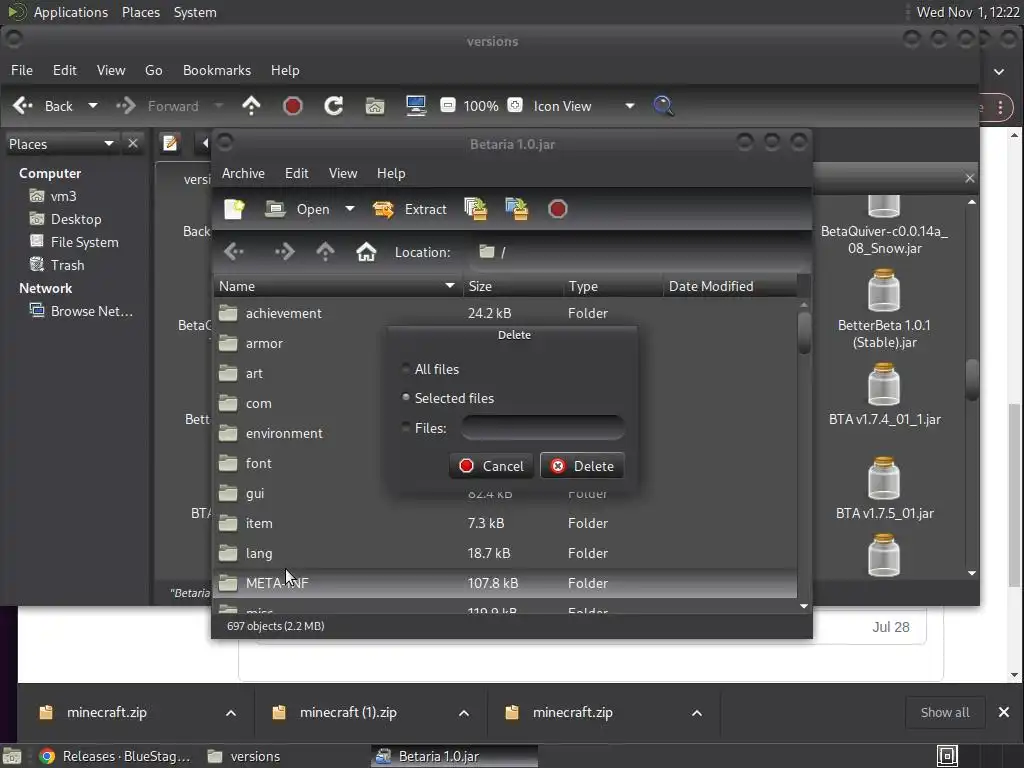Expand options for minecraft (1).zip download
The width and height of the screenshot is (1024, 768).
464,712
